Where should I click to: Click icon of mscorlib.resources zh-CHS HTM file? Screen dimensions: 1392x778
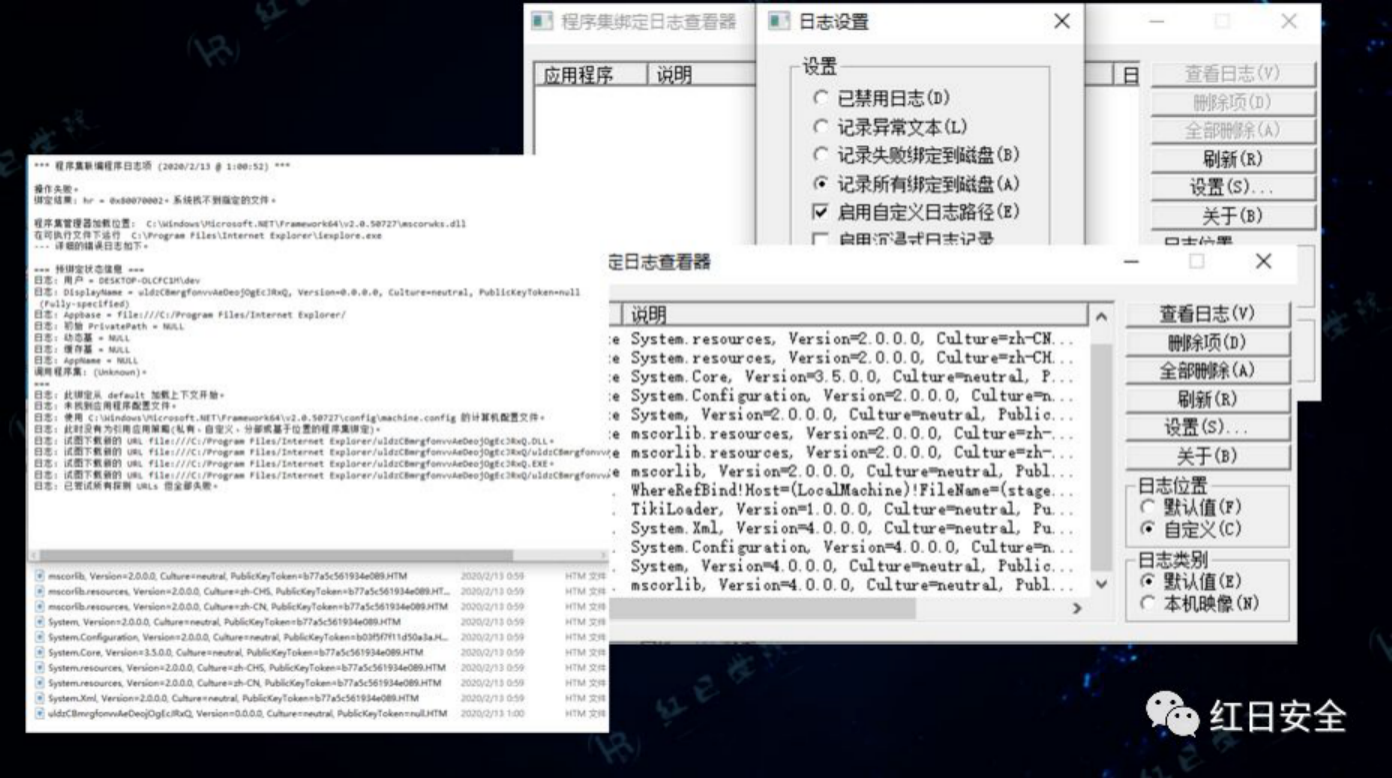pyautogui.click(x=40, y=592)
